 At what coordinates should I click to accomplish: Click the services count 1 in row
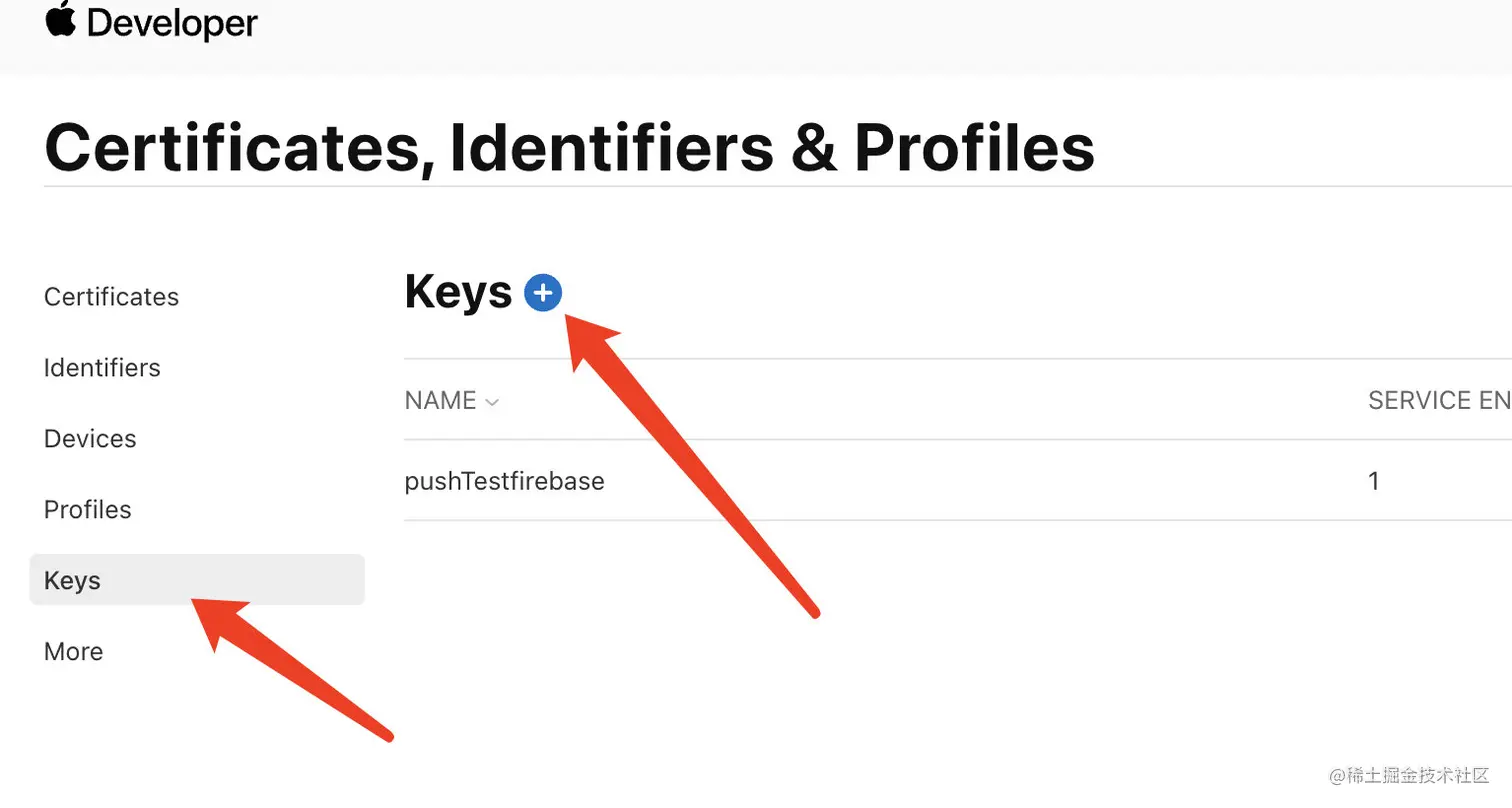pyautogui.click(x=1374, y=481)
